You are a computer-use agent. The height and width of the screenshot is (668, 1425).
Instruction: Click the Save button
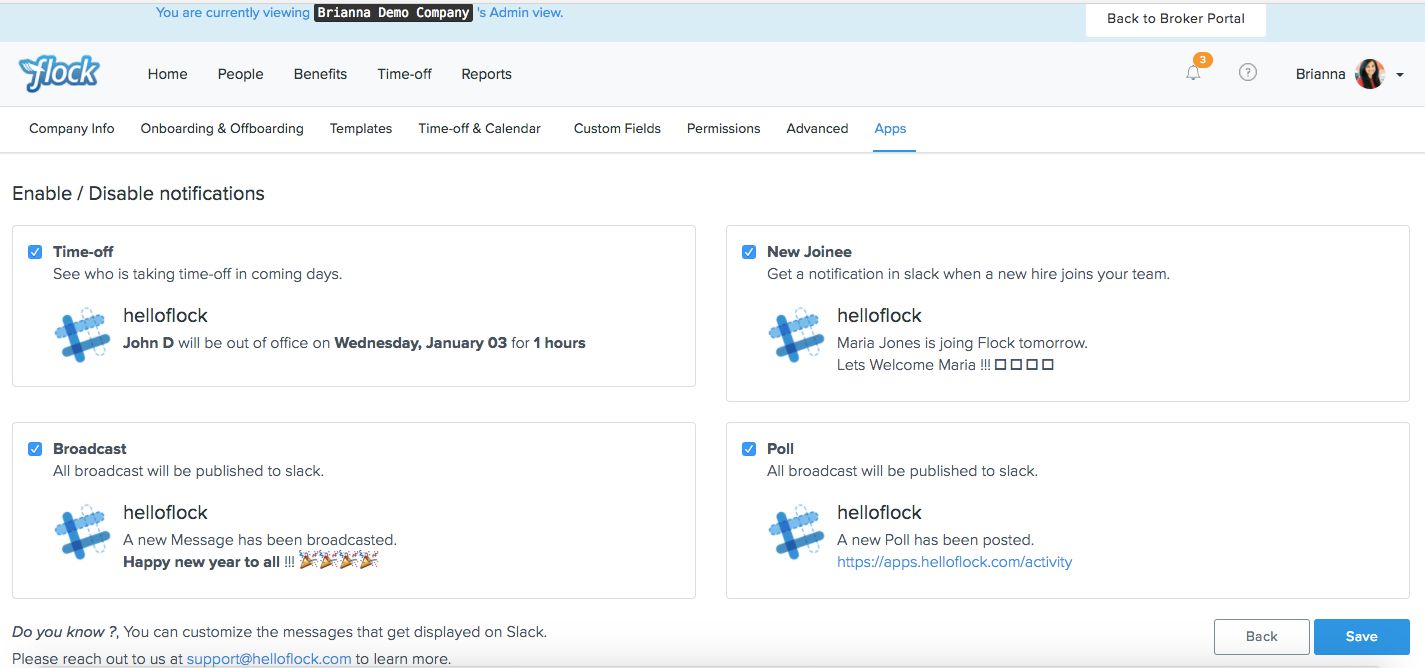tap(1362, 636)
